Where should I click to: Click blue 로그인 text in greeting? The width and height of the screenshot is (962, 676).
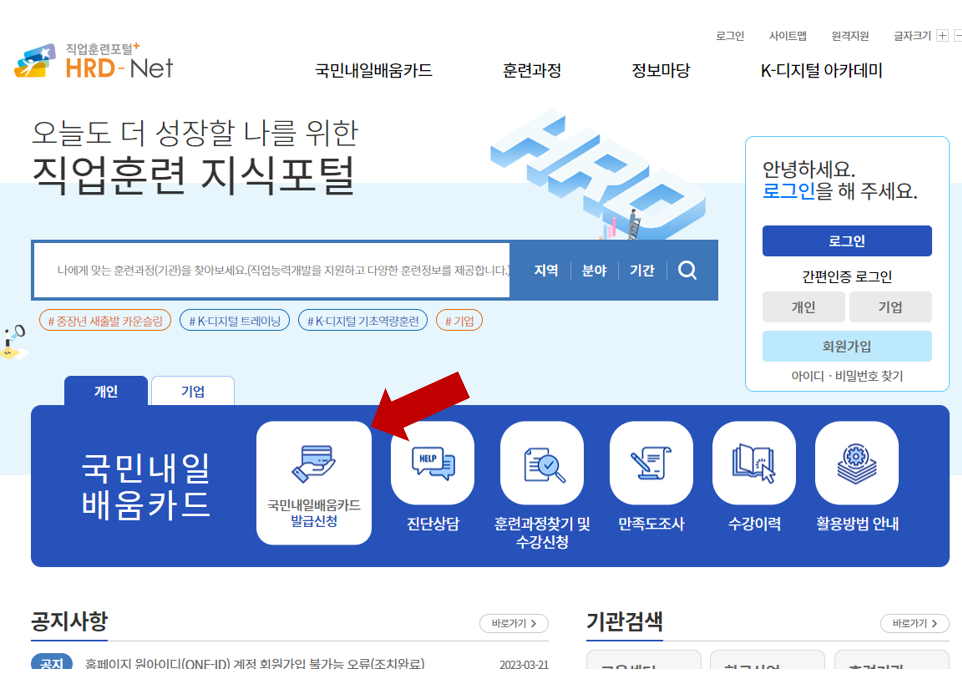[x=788, y=191]
